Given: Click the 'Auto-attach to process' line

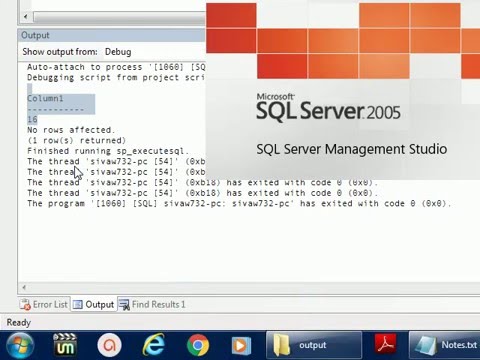Looking at the screenshot, I should 116,67.
